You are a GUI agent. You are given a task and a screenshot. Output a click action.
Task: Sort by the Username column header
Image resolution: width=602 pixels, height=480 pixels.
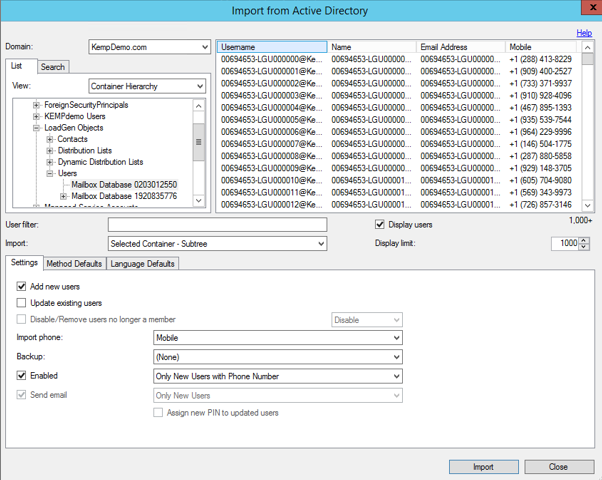pos(272,47)
